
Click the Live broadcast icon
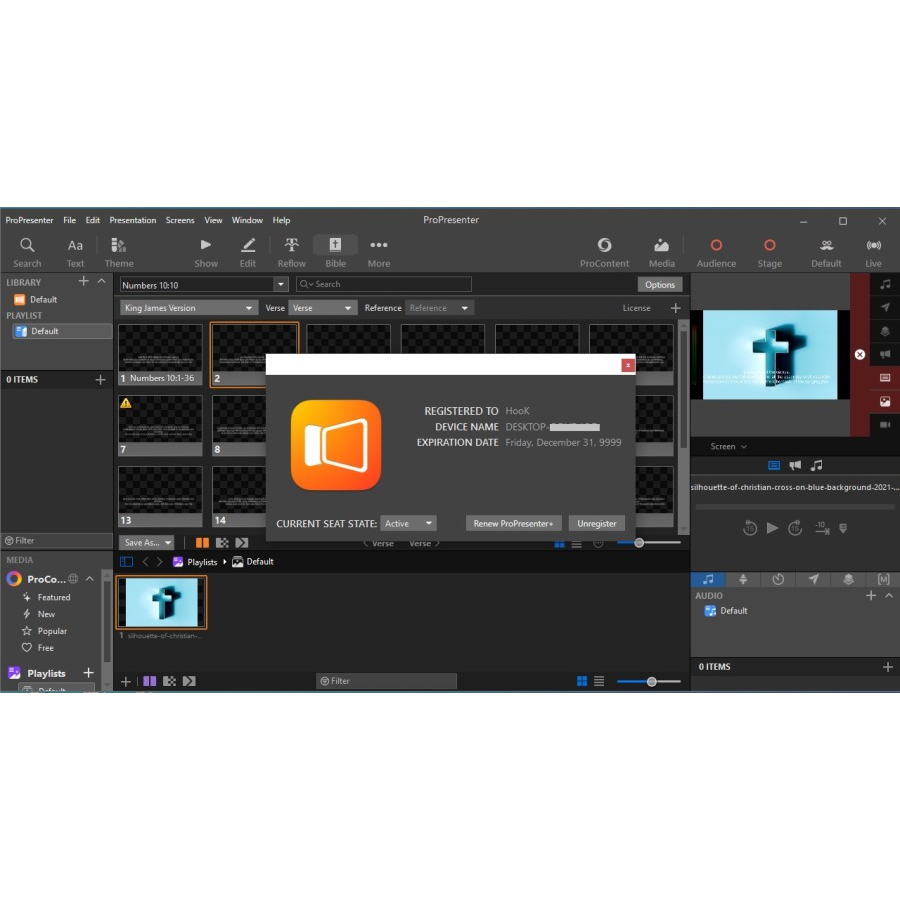[873, 253]
